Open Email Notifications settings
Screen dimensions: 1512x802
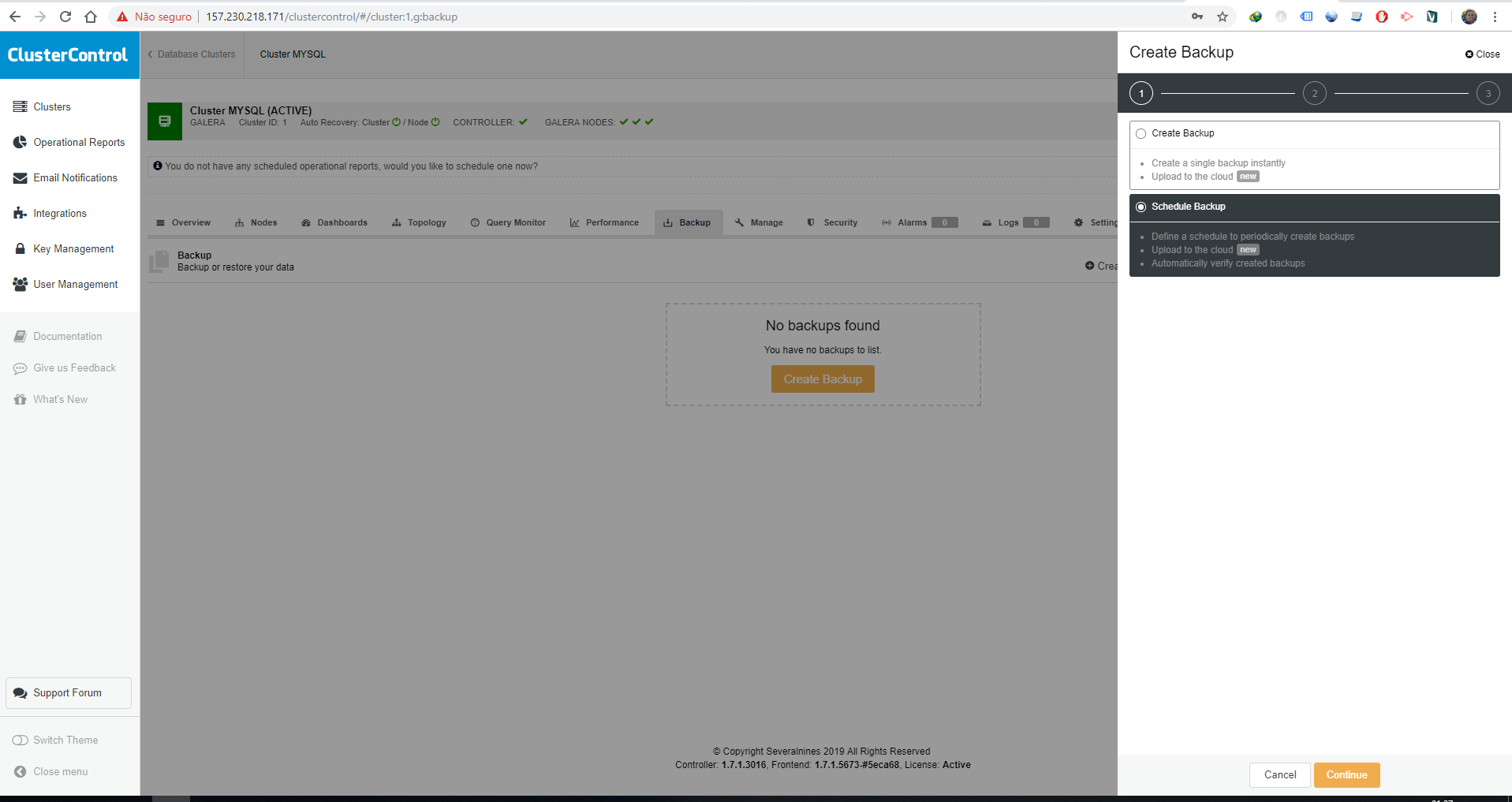[x=76, y=177]
